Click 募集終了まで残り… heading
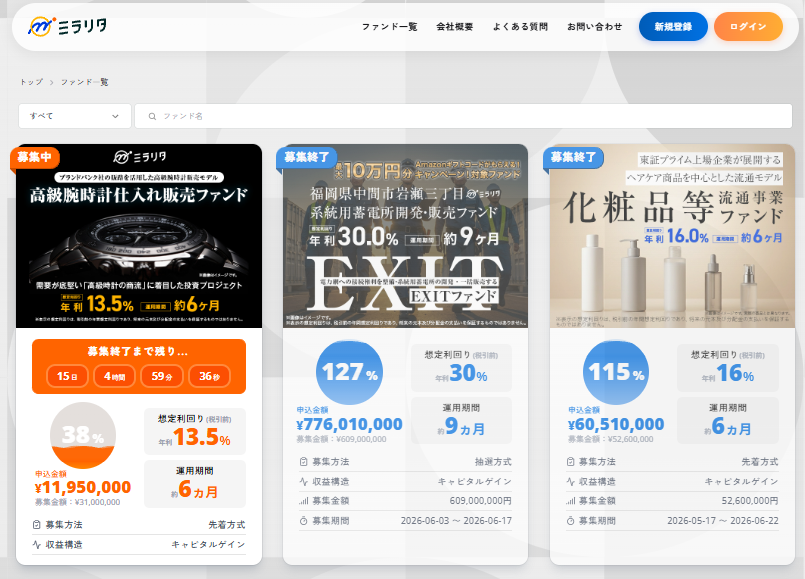805x579 pixels. coord(138,352)
